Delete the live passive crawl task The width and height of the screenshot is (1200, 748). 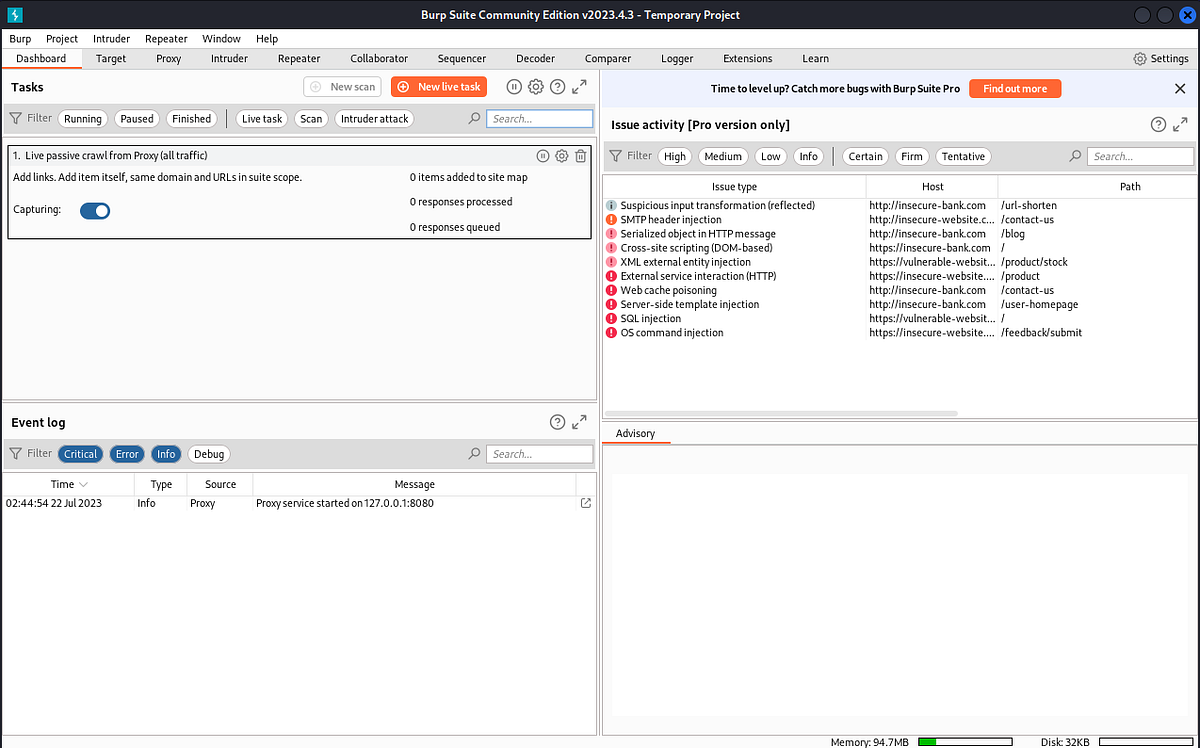[x=580, y=155]
